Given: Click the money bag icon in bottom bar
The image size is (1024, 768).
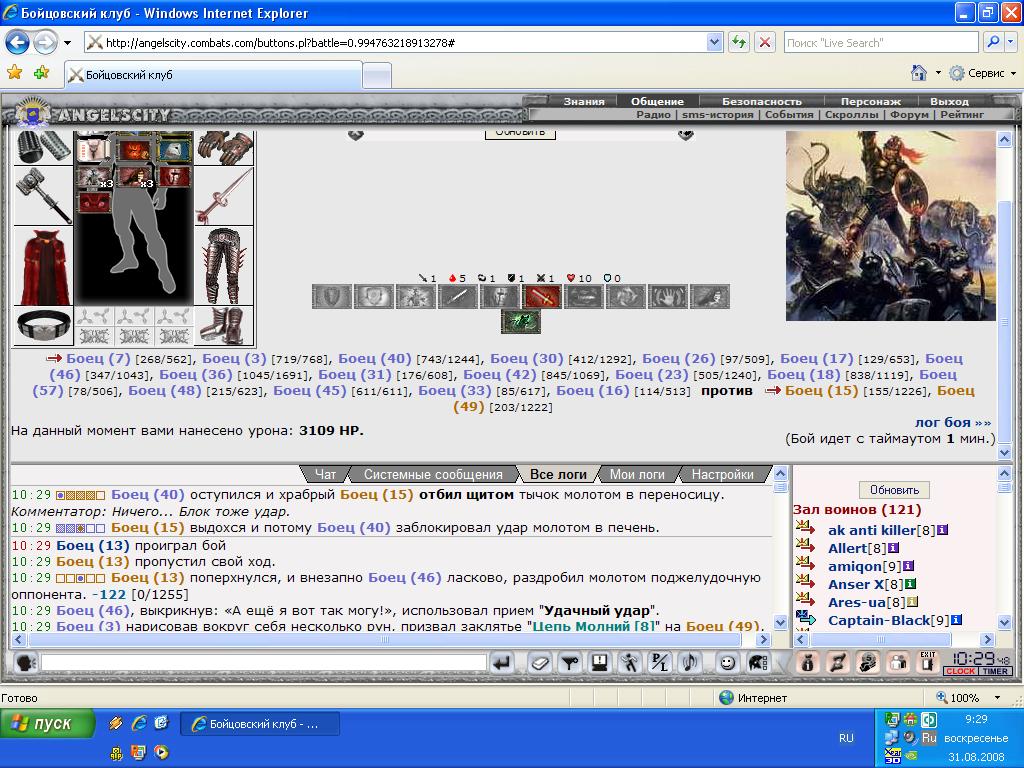Looking at the screenshot, I should pos(808,663).
